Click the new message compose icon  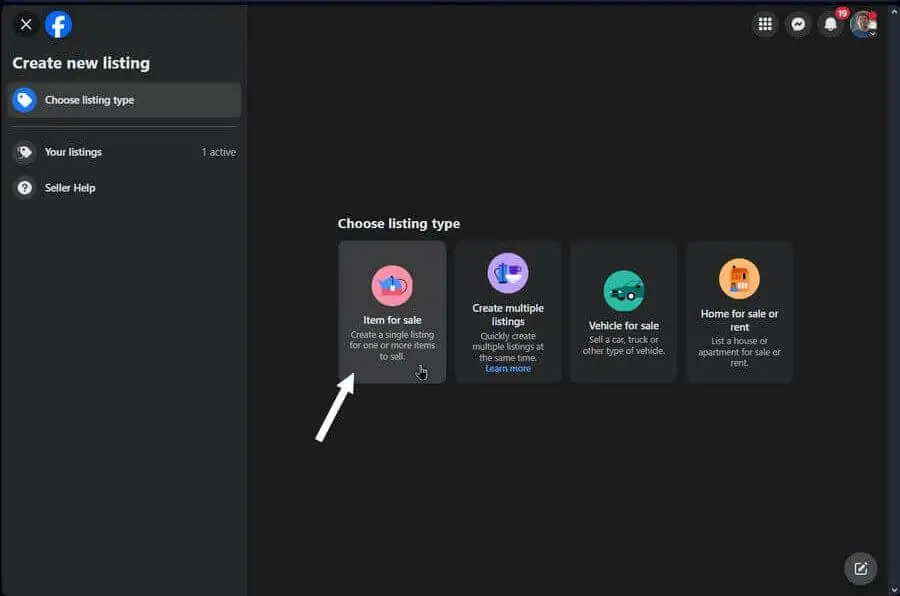coord(860,569)
